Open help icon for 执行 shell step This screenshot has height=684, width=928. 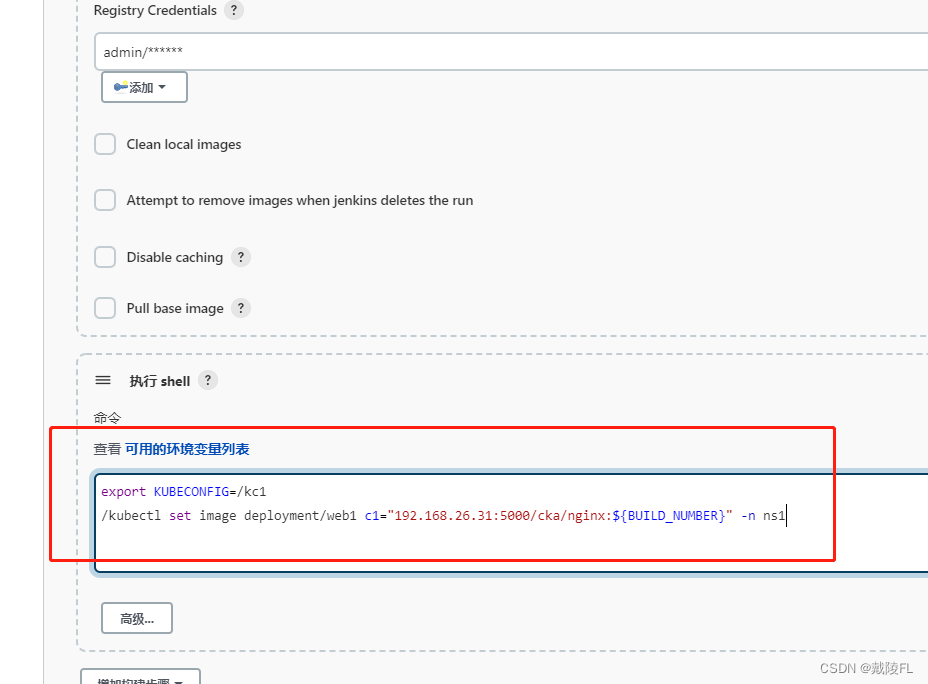[208, 380]
